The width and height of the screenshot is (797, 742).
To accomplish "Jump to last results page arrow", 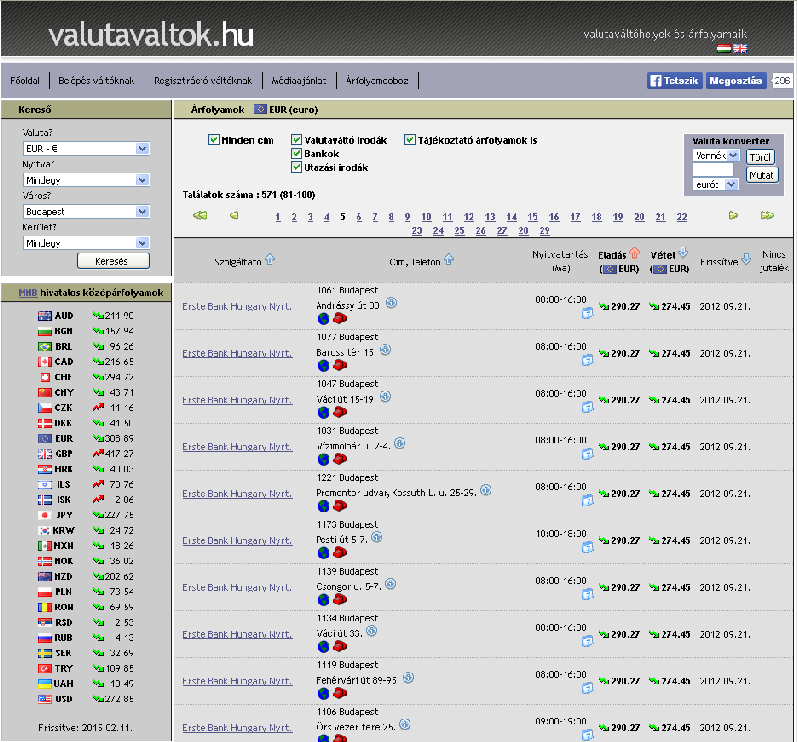I will (x=767, y=215).
